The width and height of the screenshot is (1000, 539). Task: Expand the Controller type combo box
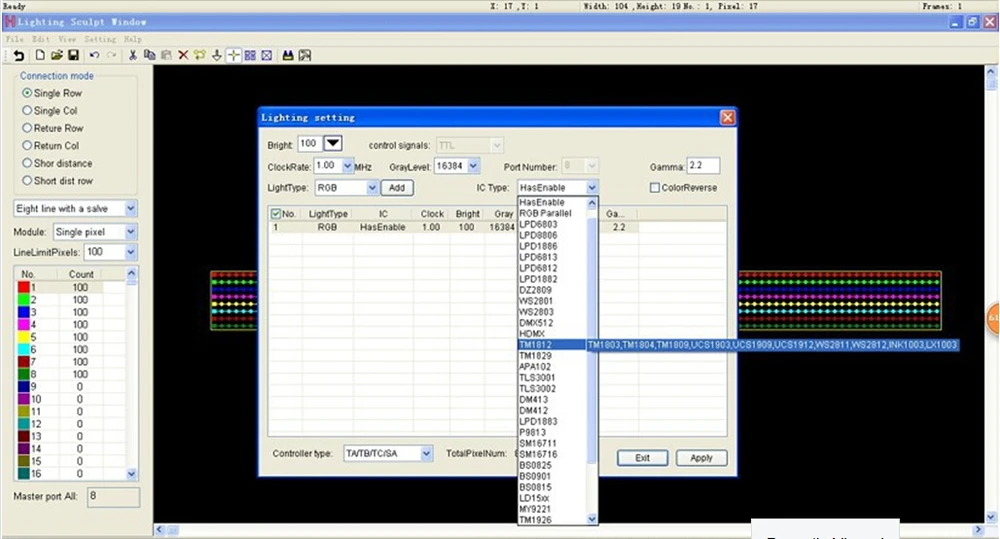[426, 454]
